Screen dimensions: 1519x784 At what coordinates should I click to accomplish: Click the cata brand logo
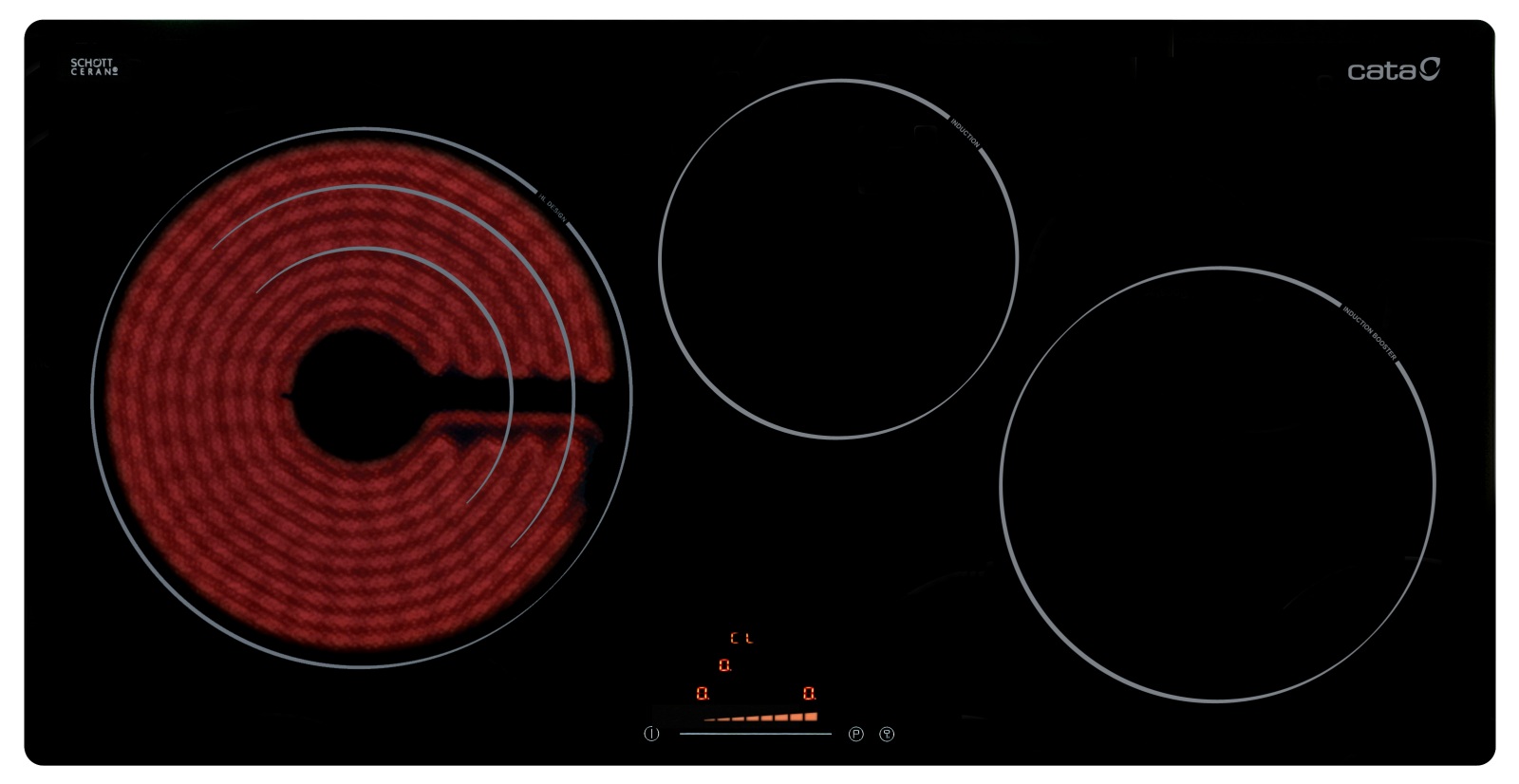1393,69
